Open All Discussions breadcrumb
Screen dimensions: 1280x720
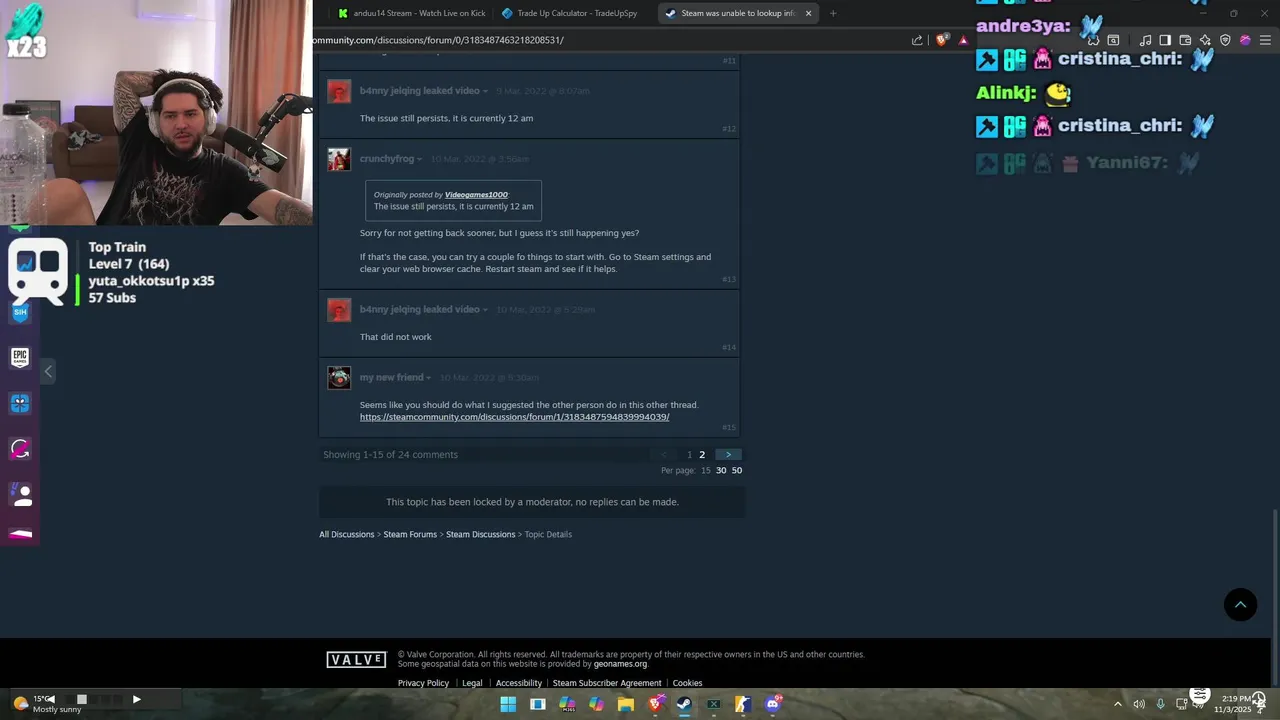click(x=347, y=534)
